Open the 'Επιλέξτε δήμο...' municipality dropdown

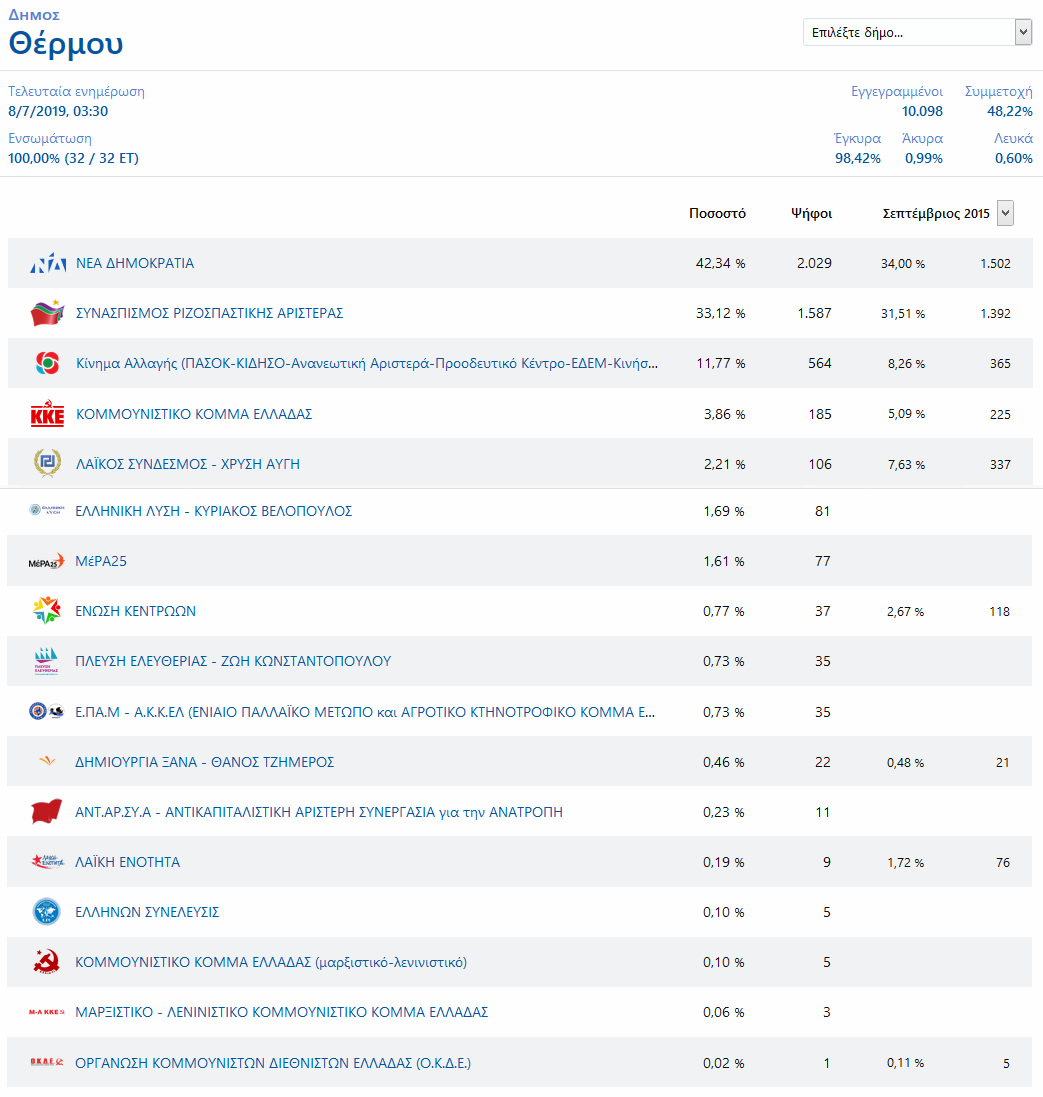[x=917, y=32]
